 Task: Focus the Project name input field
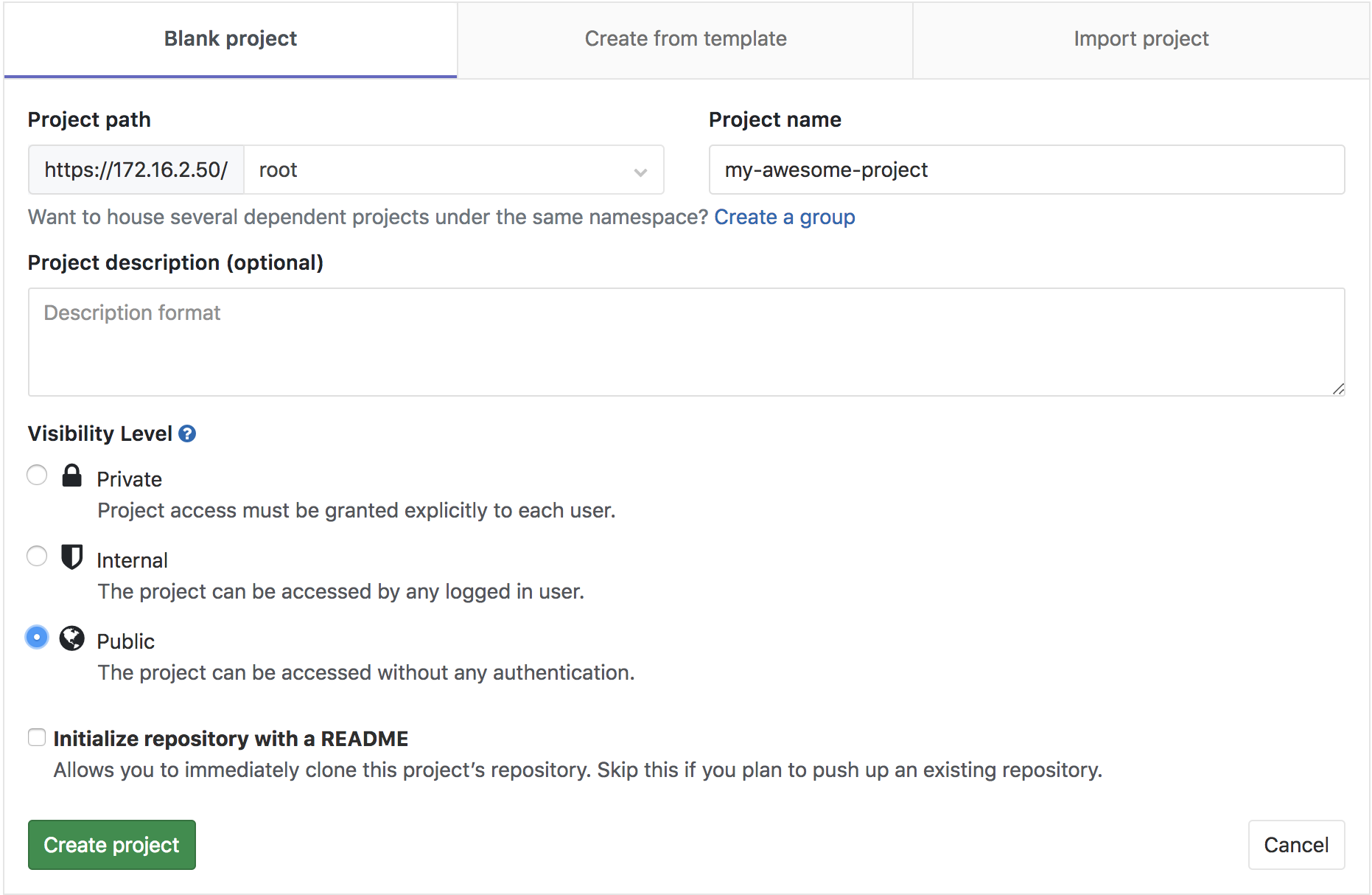pos(1026,170)
